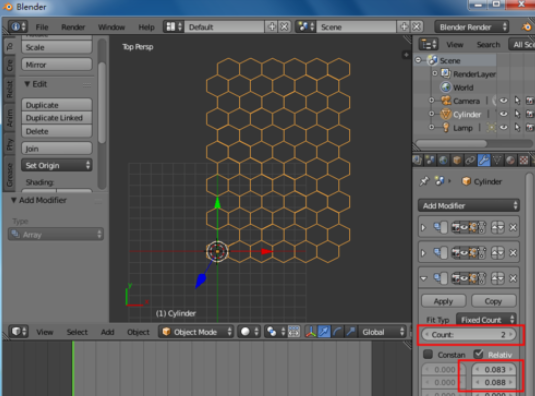Image resolution: width=535 pixels, height=396 pixels.
Task: Click the Mirror button in tool shelf
Action: (57, 64)
